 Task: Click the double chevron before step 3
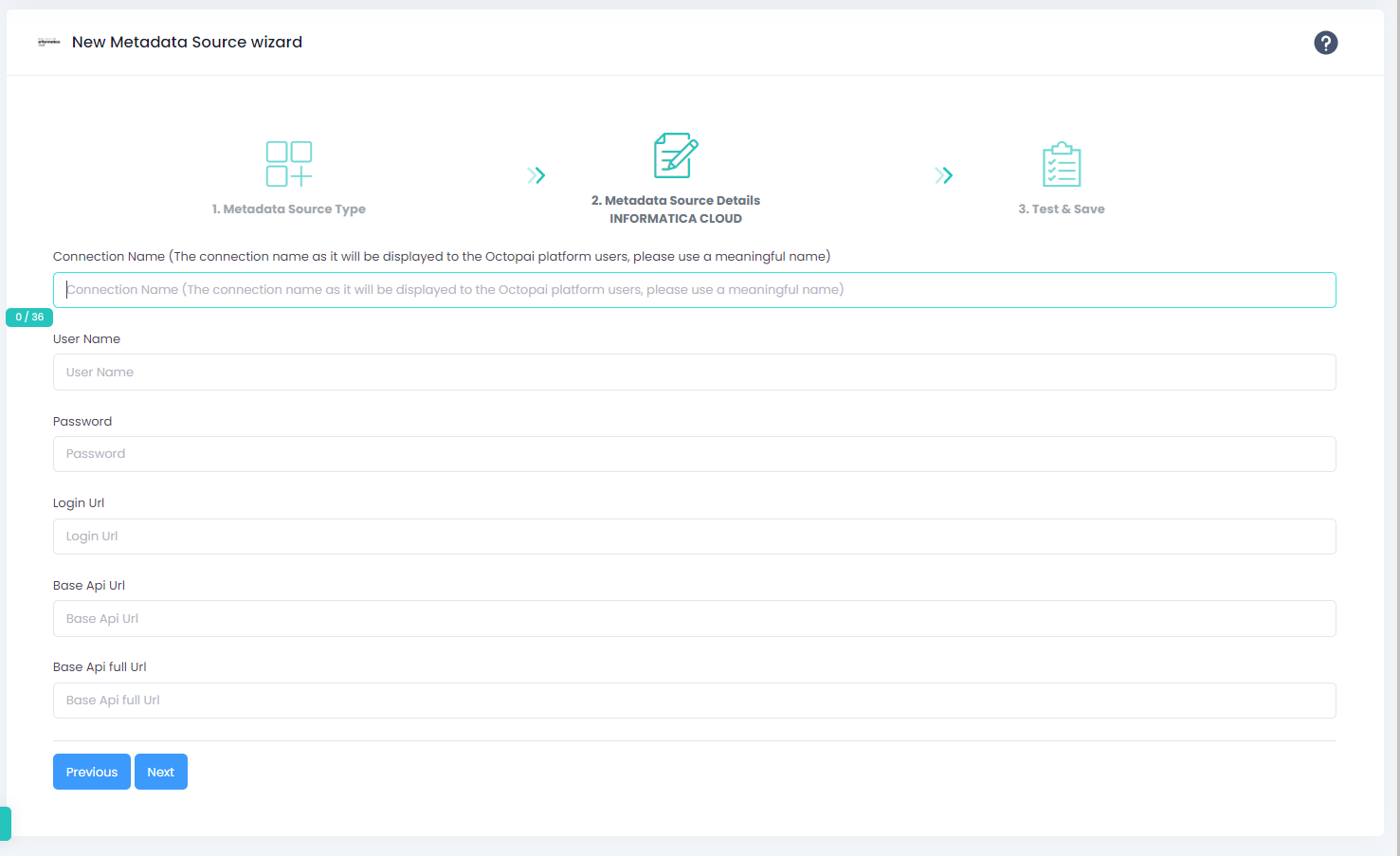pyautogui.click(x=943, y=175)
